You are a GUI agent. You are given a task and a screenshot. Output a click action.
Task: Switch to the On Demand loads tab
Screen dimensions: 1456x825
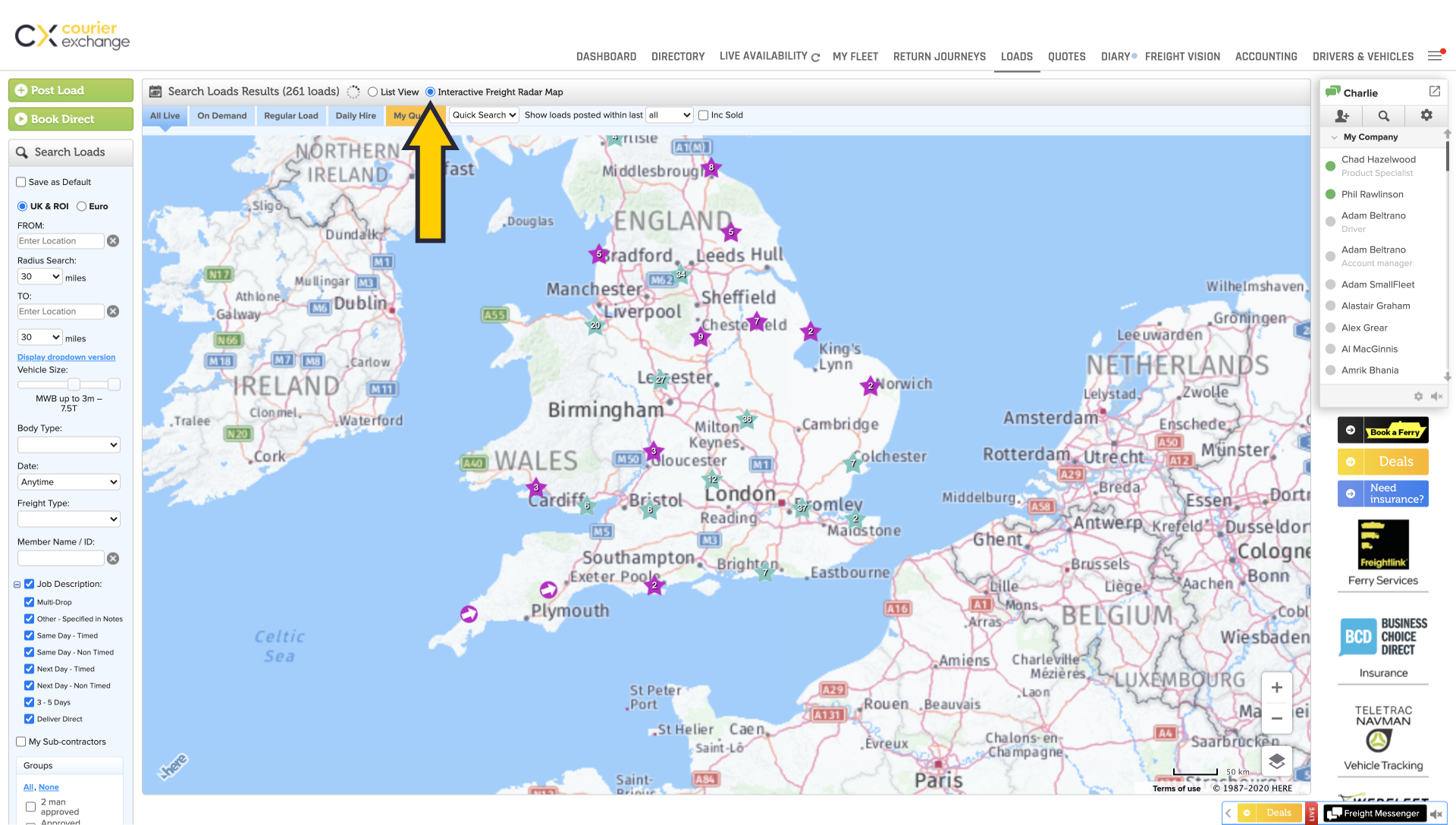pyautogui.click(x=221, y=115)
